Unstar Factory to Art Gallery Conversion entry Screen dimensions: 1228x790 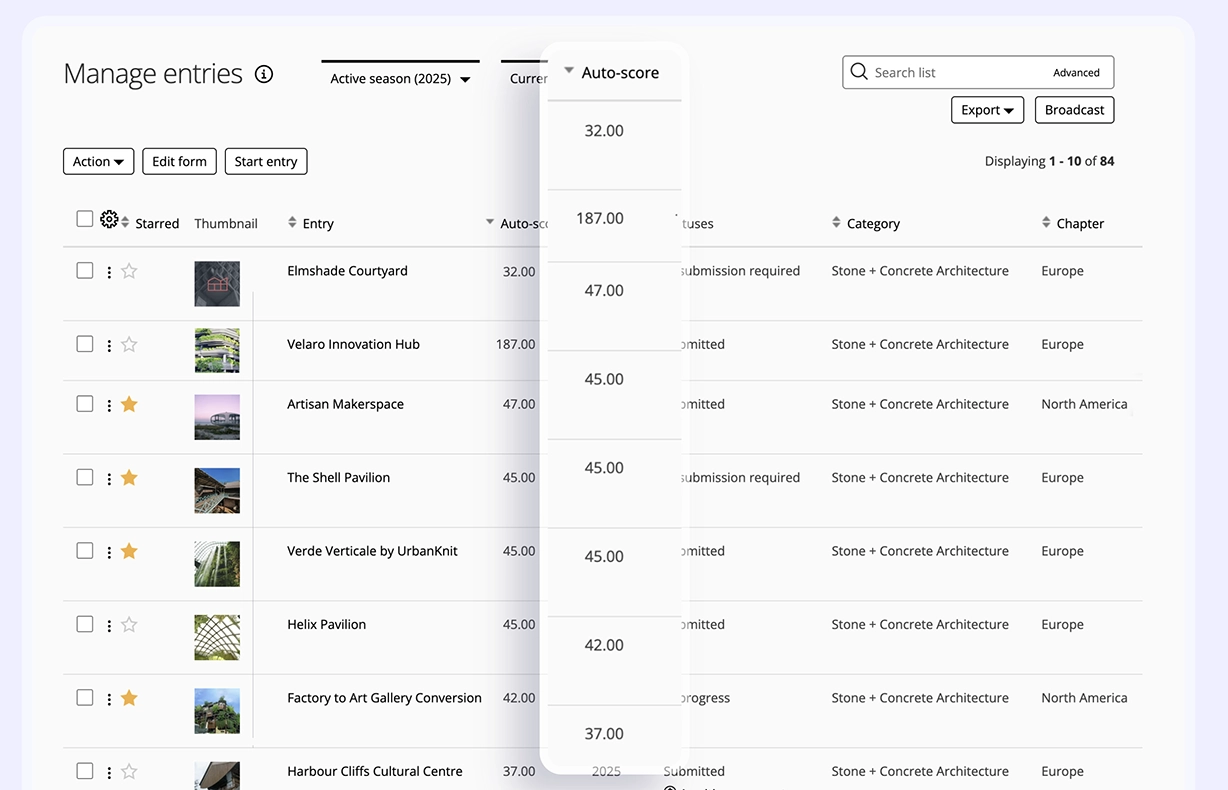tap(129, 698)
